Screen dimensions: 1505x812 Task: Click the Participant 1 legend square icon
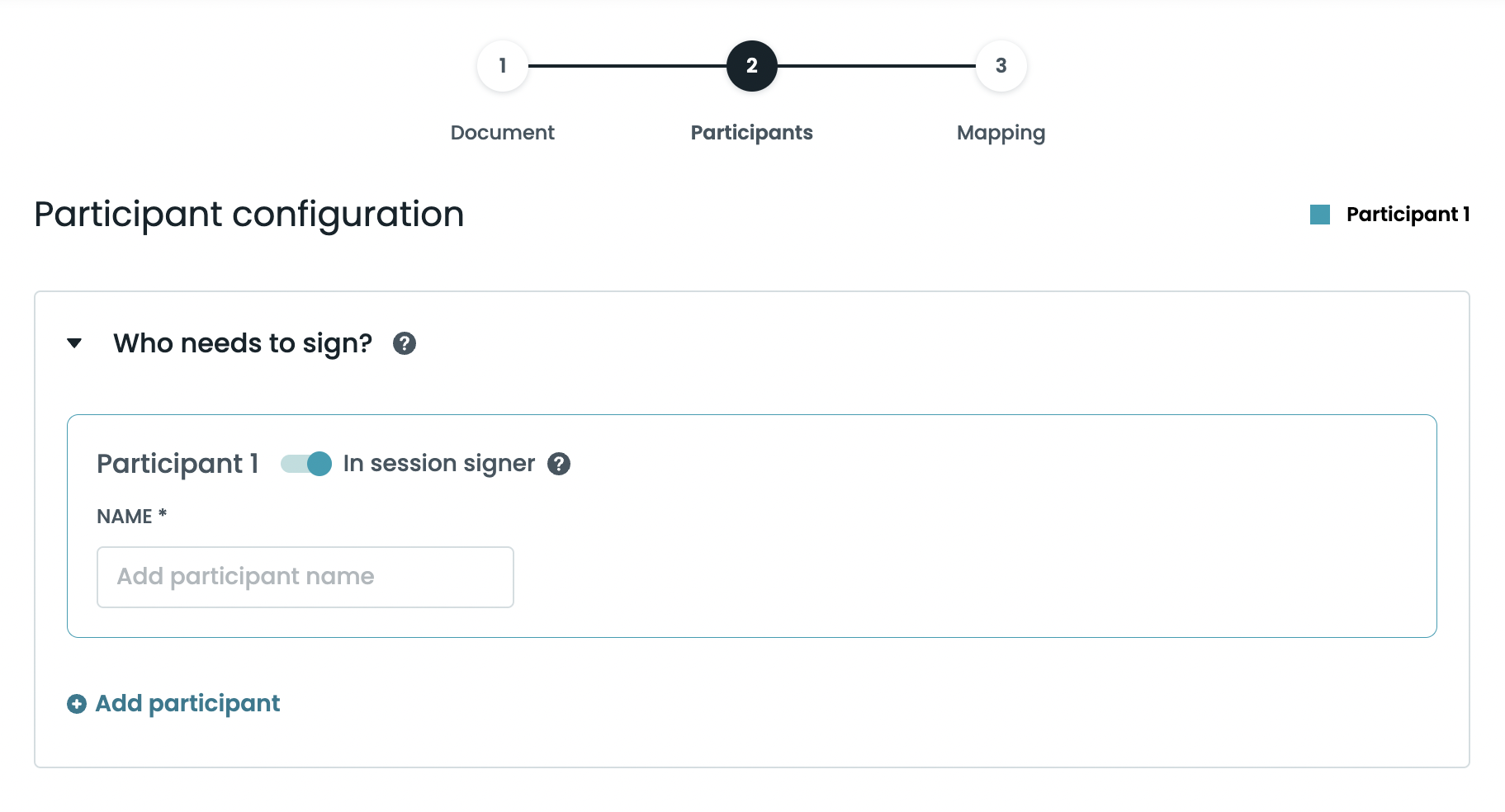point(1322,214)
